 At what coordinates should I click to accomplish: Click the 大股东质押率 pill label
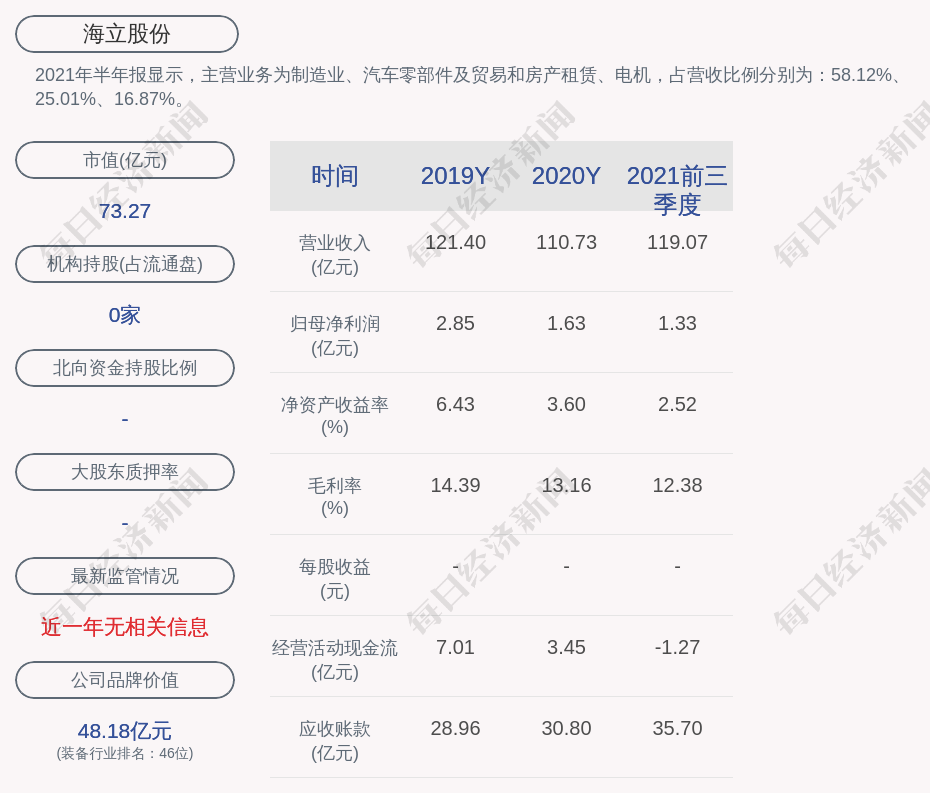click(125, 472)
